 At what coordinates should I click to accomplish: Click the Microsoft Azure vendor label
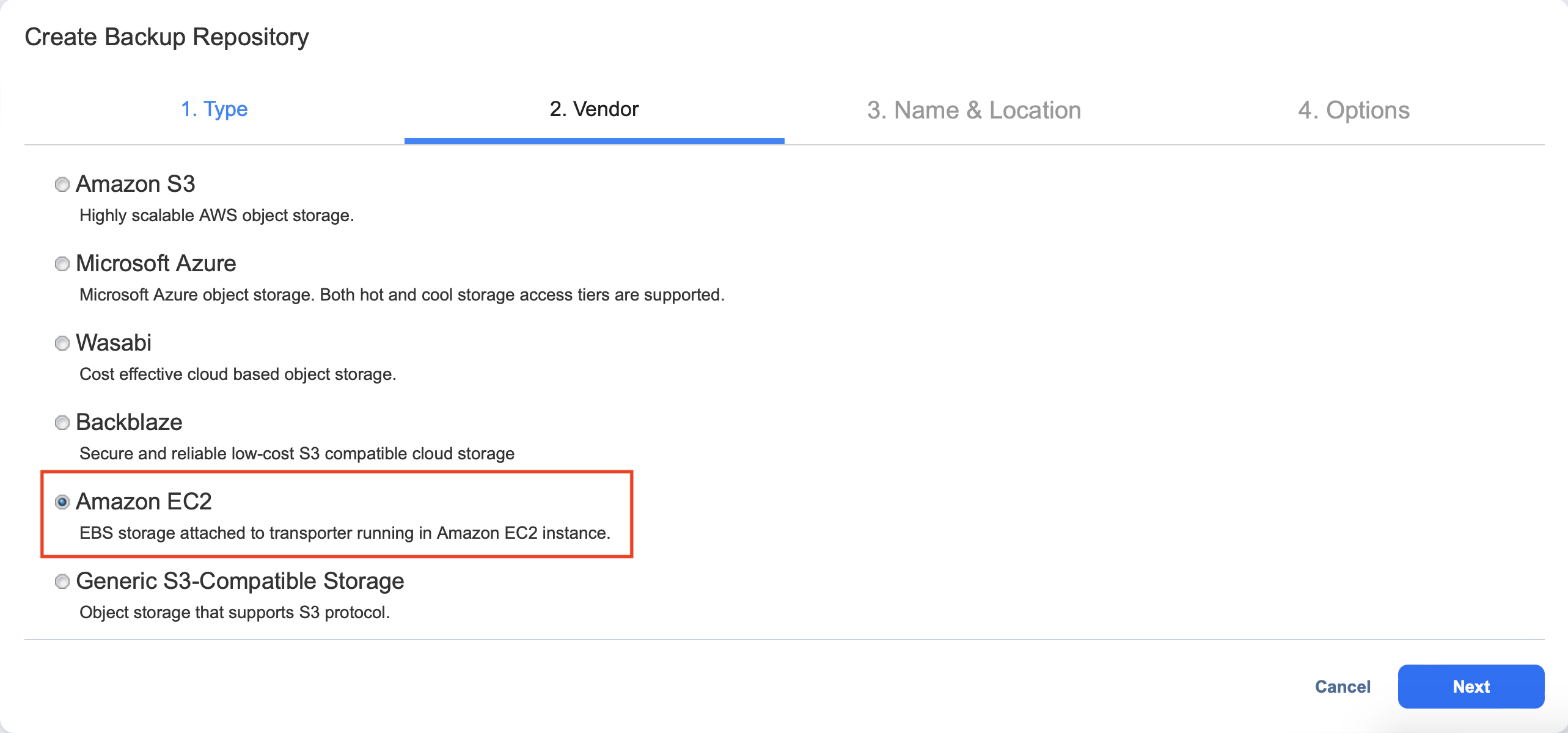156,263
